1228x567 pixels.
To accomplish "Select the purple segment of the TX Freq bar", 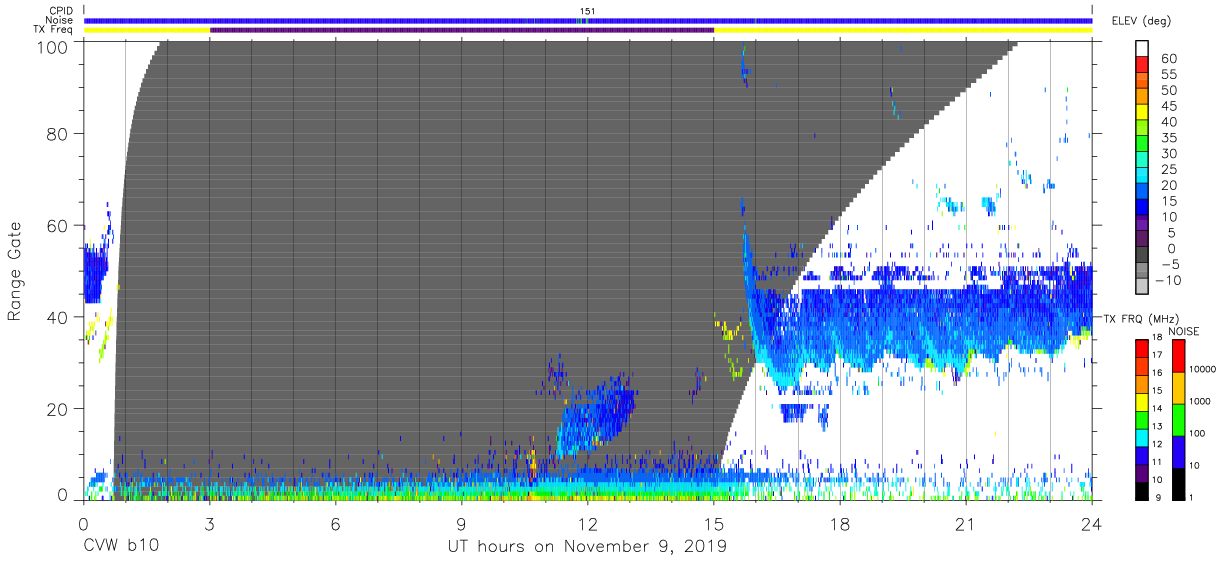I will coord(462,30).
